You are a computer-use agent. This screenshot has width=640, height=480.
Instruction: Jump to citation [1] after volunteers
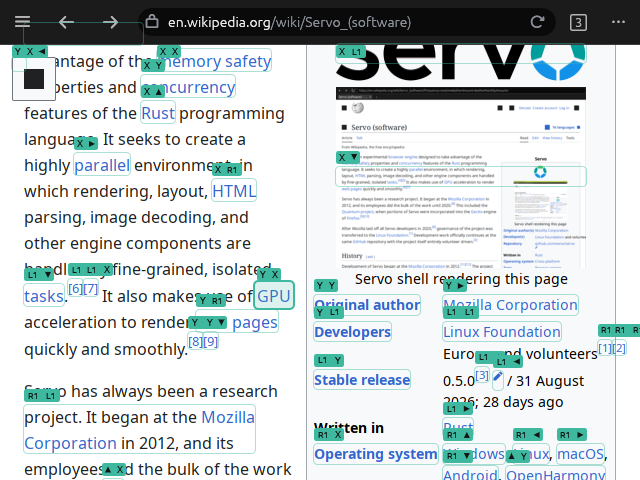pyautogui.click(x=605, y=348)
